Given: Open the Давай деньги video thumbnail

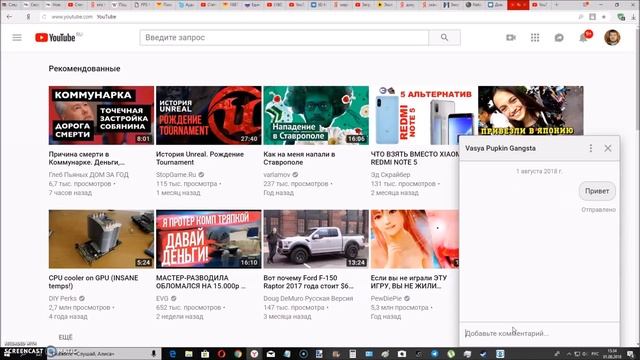Looking at the screenshot, I should (209, 239).
